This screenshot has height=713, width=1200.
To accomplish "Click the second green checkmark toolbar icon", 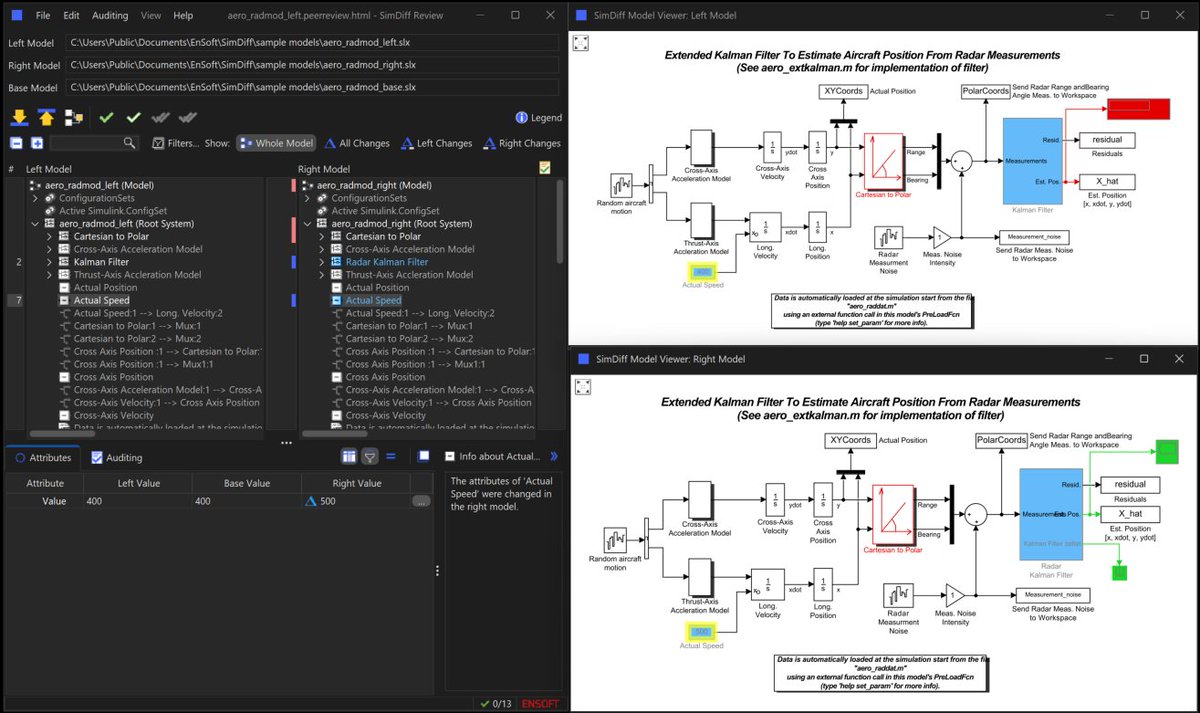I will tap(133, 117).
